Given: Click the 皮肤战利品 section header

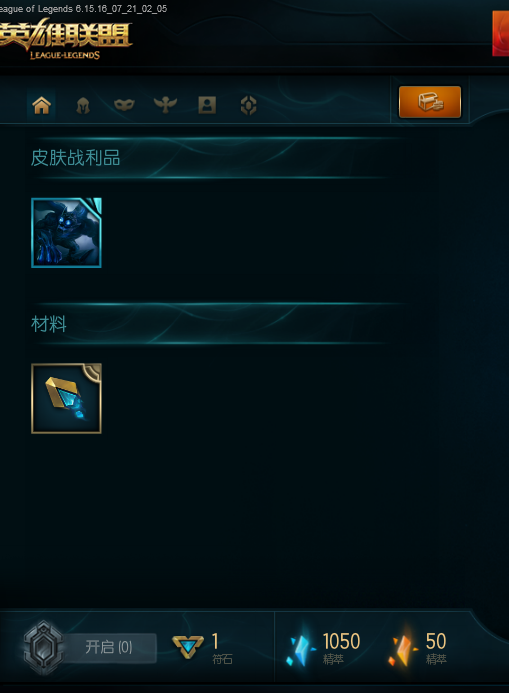Looking at the screenshot, I should 76,158.
